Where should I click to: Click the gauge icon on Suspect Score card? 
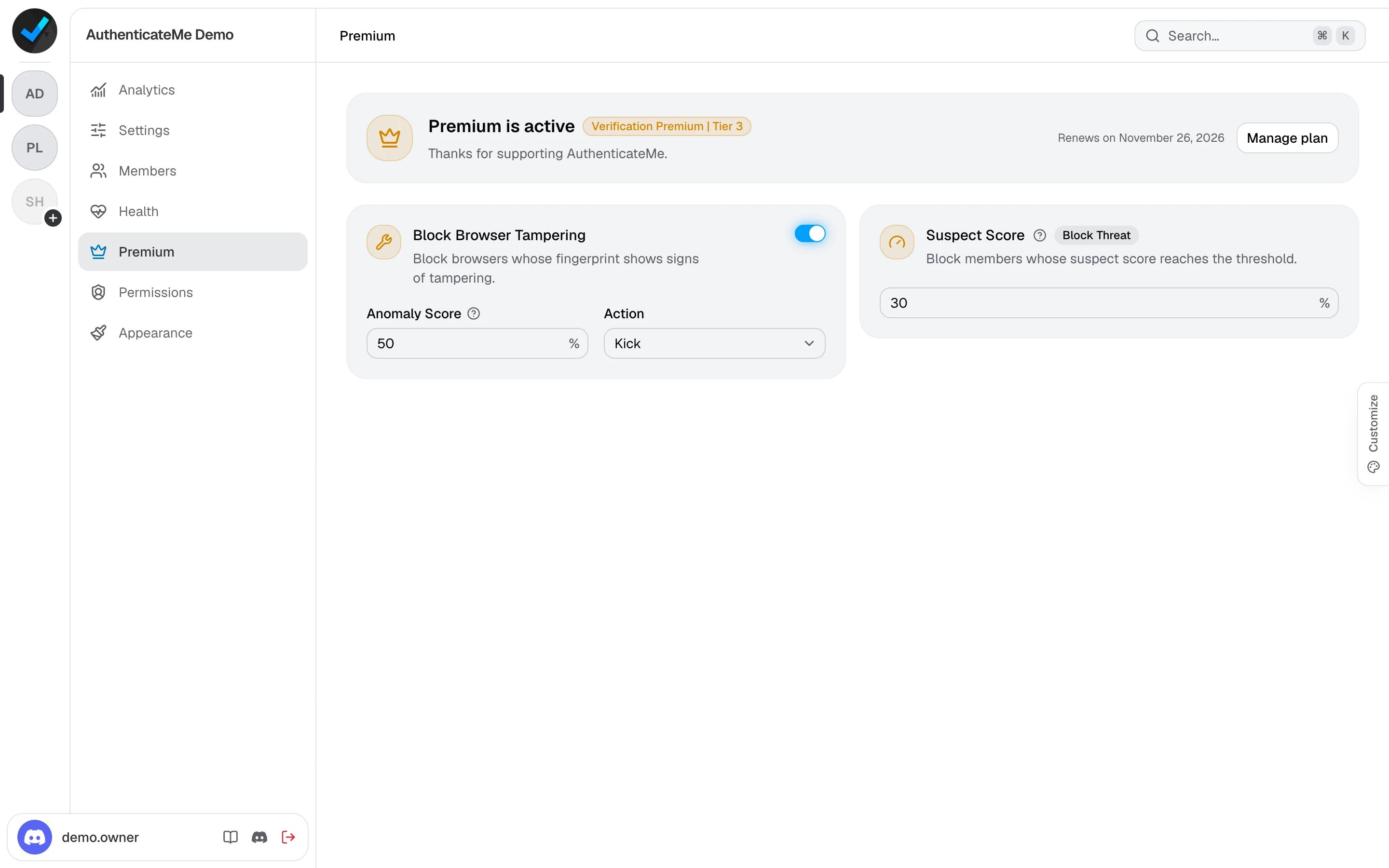point(897,242)
